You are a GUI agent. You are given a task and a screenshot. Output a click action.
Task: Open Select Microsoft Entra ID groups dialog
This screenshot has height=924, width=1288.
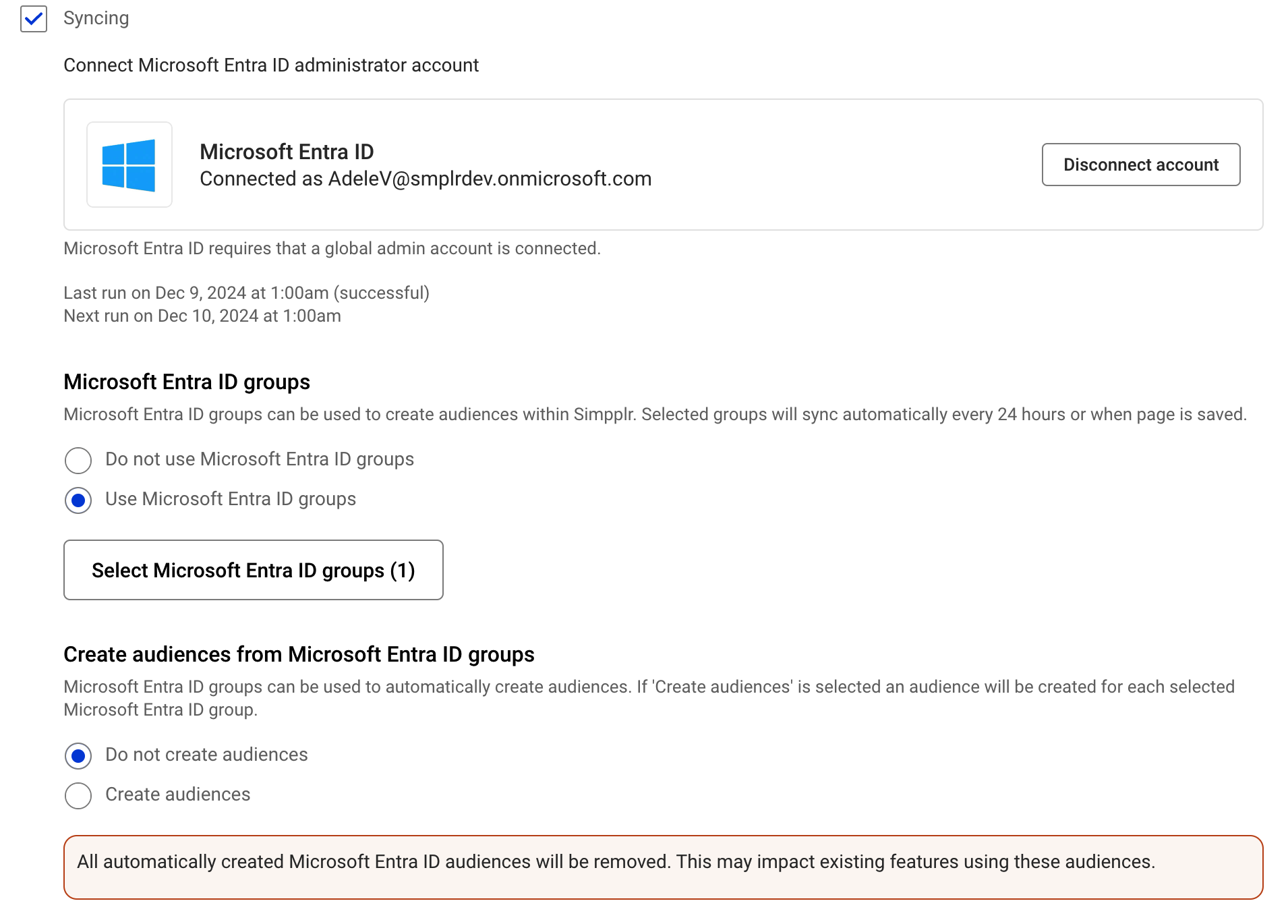click(253, 570)
